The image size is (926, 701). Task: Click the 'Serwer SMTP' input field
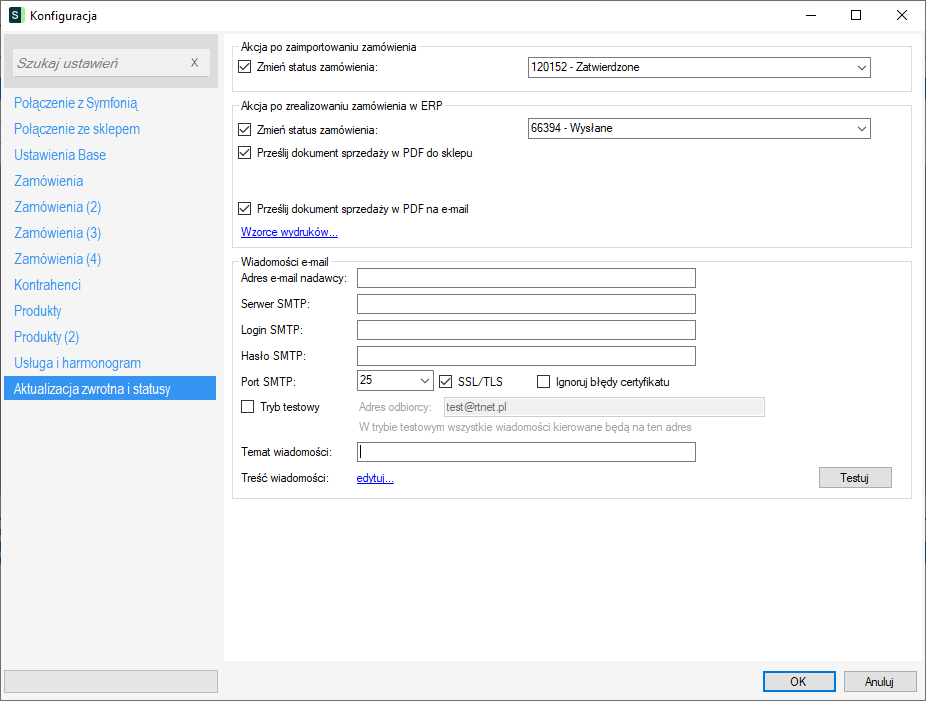coord(526,304)
